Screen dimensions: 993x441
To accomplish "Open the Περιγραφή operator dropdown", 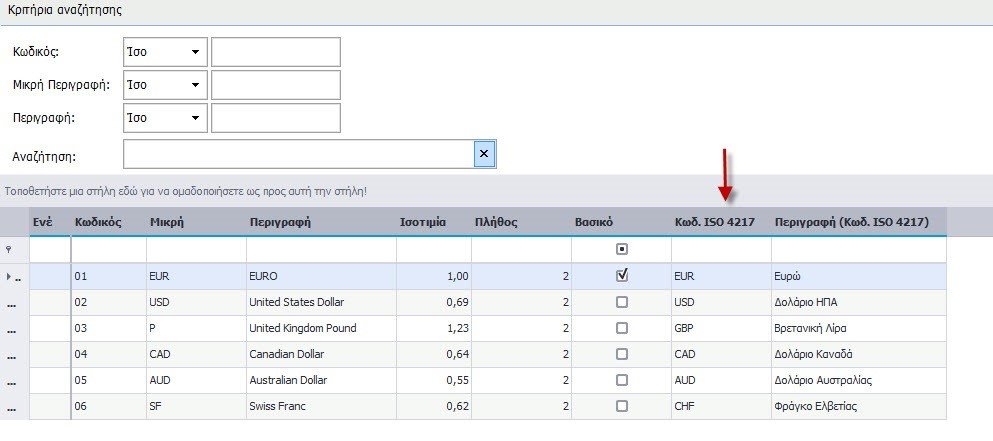I will [x=192, y=118].
